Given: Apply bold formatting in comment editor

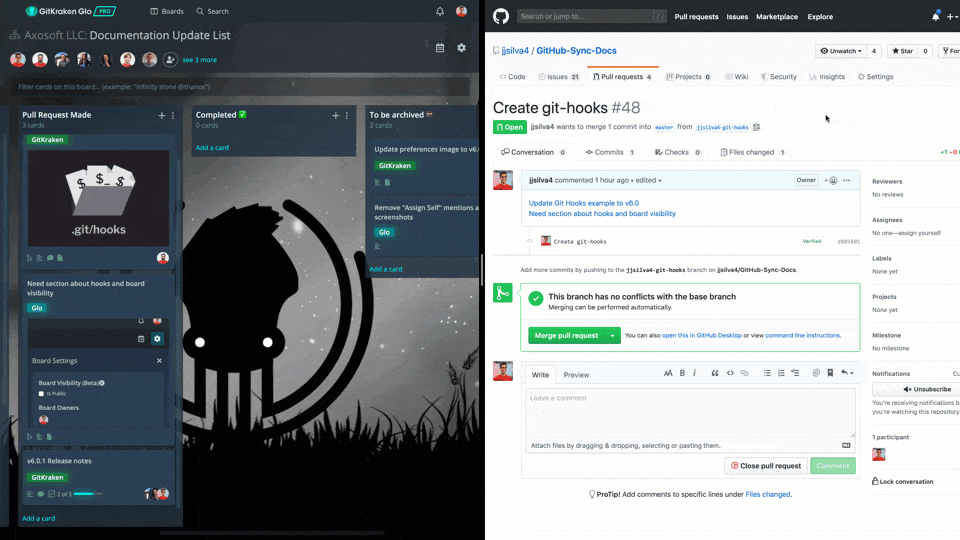Looking at the screenshot, I should click(x=682, y=373).
